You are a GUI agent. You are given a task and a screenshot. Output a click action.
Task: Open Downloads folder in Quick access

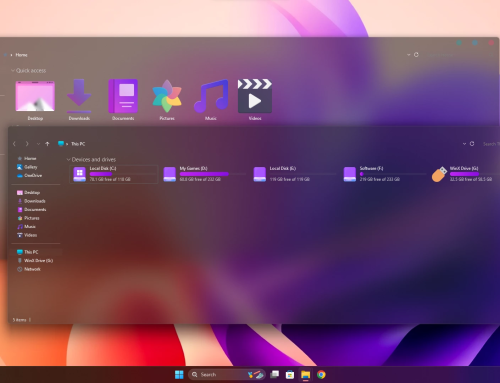click(79, 100)
